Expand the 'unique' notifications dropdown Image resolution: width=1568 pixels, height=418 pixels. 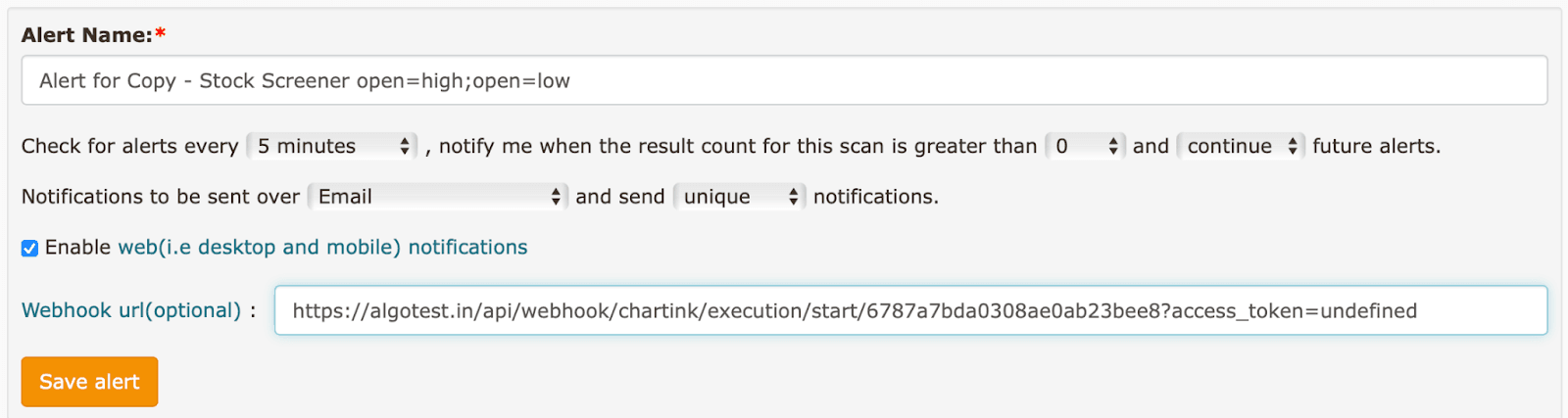[x=740, y=197]
